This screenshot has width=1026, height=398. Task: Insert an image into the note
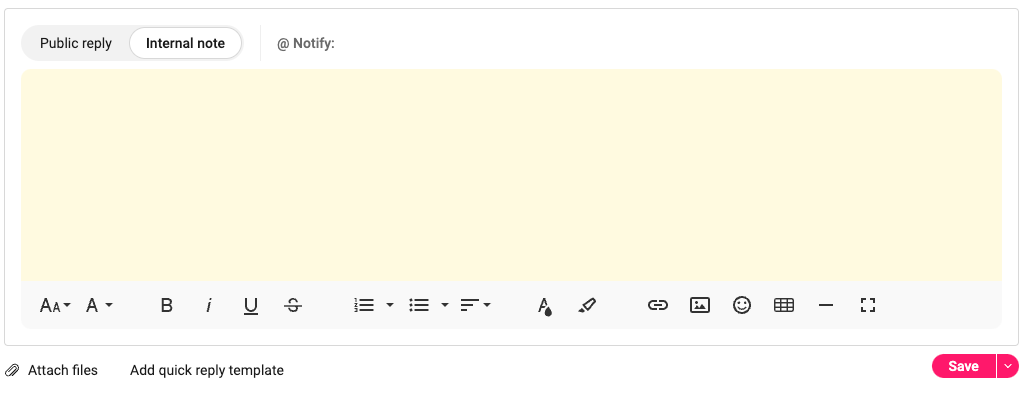(699, 305)
